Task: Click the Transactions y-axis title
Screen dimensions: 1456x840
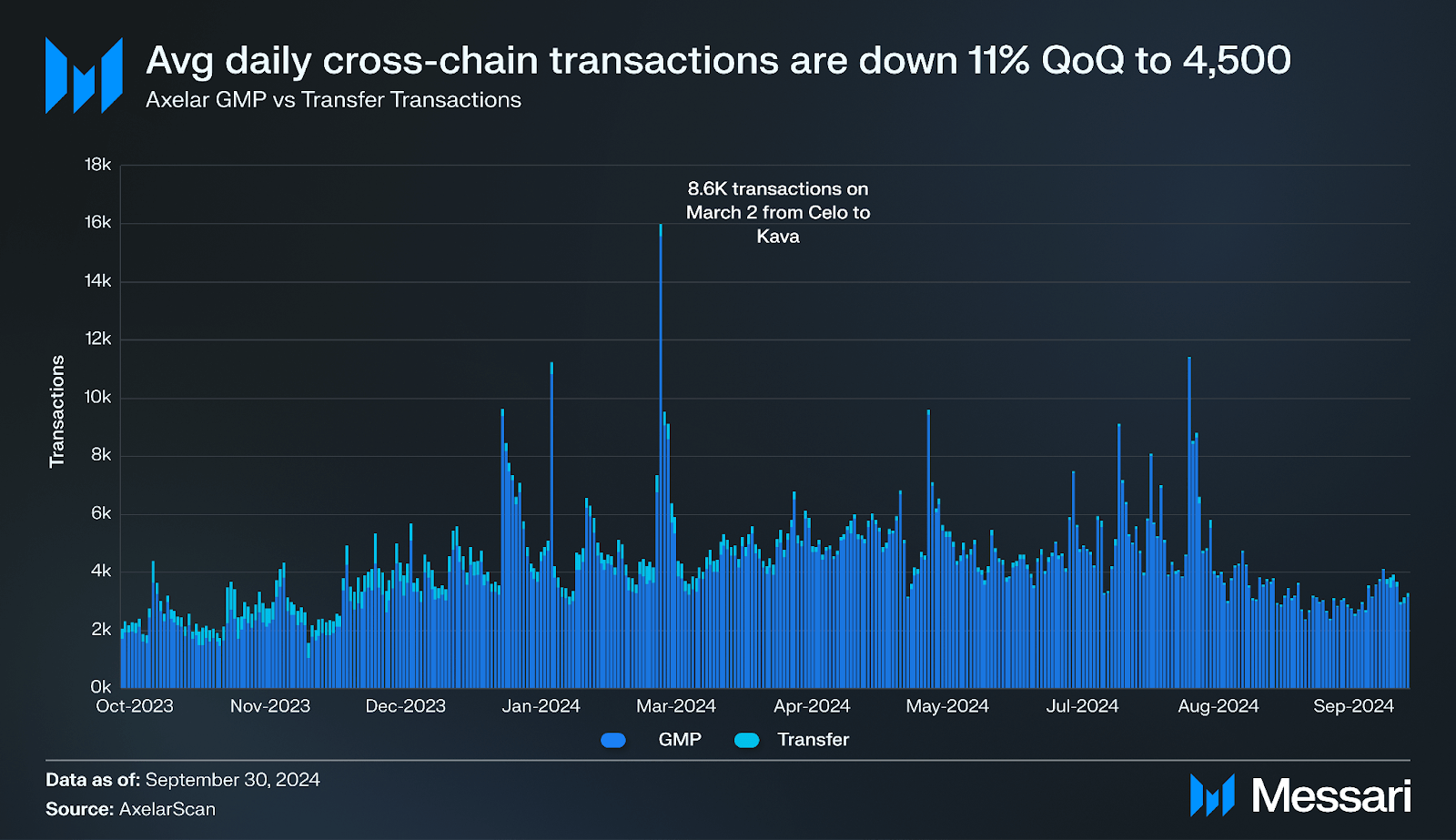Action: [57, 411]
